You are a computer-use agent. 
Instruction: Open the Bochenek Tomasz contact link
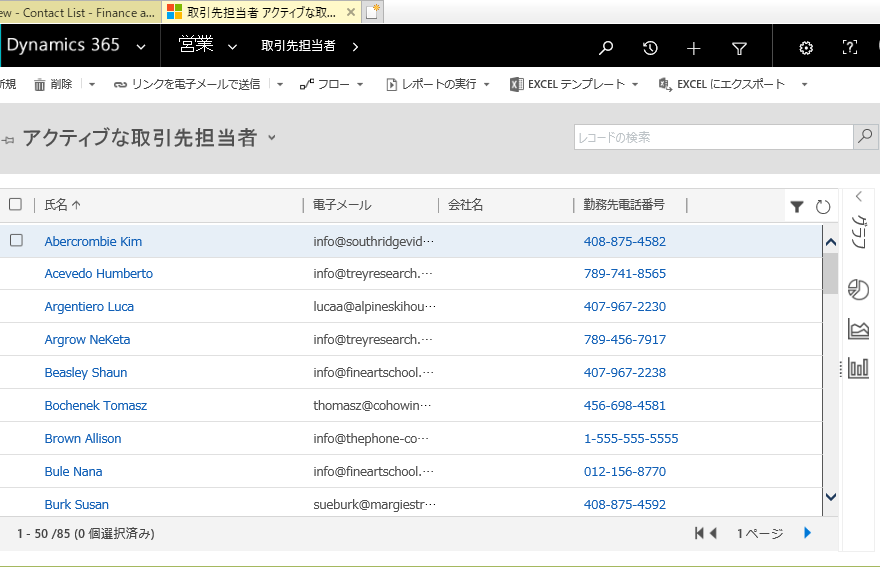tap(96, 406)
